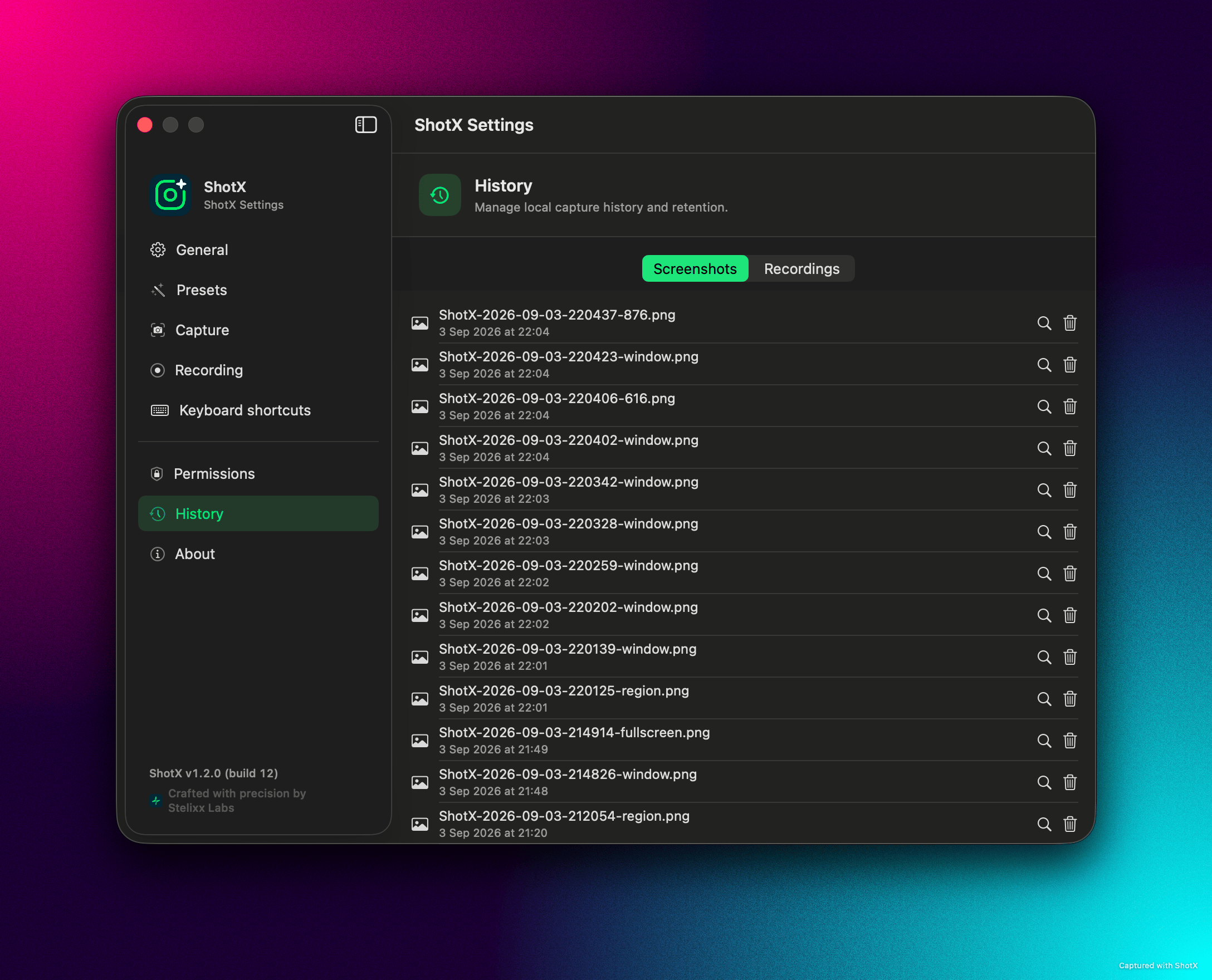Preview ShotX-2026-09-03-212054-region.png
This screenshot has height=980, width=1212.
[x=1044, y=824]
